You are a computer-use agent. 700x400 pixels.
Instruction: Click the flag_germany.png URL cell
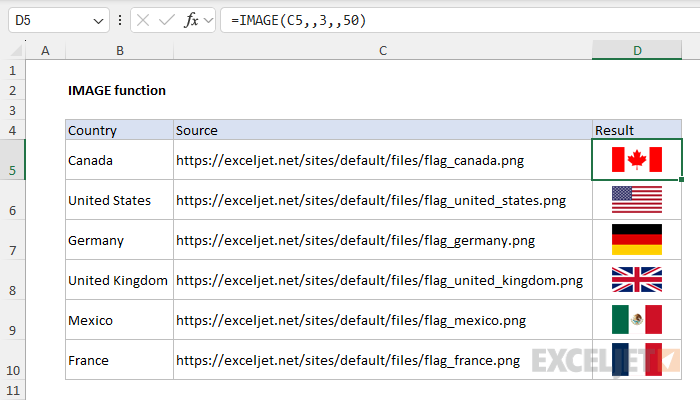(383, 240)
